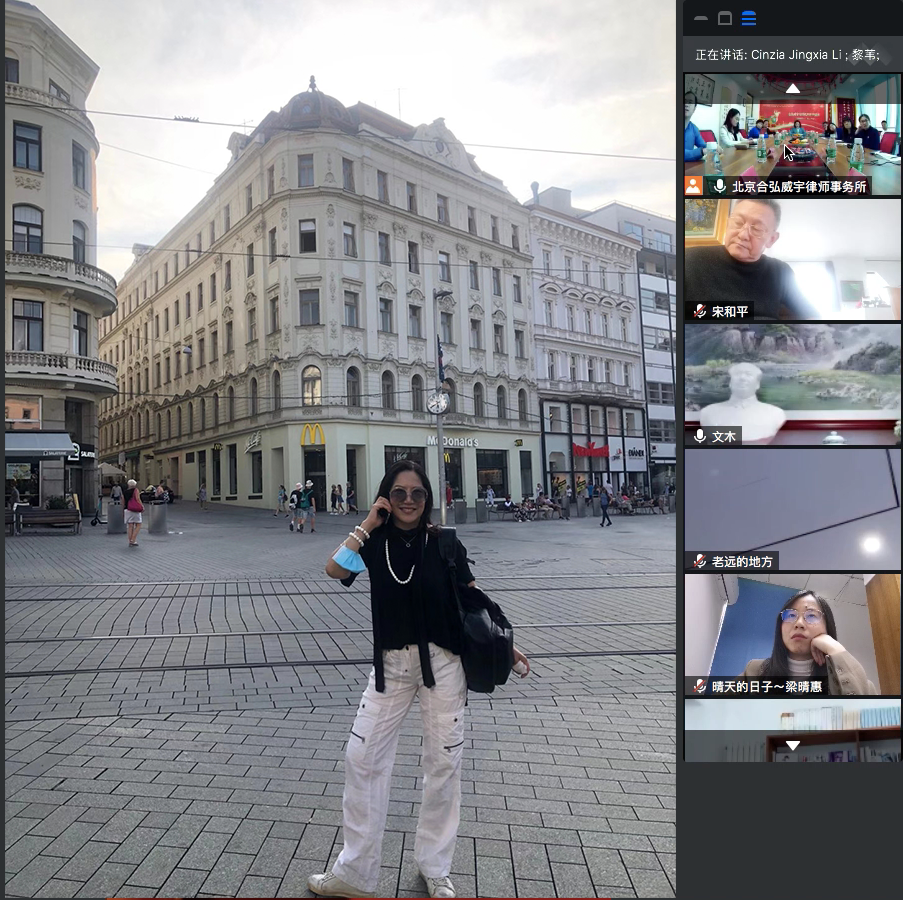Select the 北京合弘威宇律师事务所 video thumbnail
This screenshot has width=903, height=900.
(x=792, y=134)
